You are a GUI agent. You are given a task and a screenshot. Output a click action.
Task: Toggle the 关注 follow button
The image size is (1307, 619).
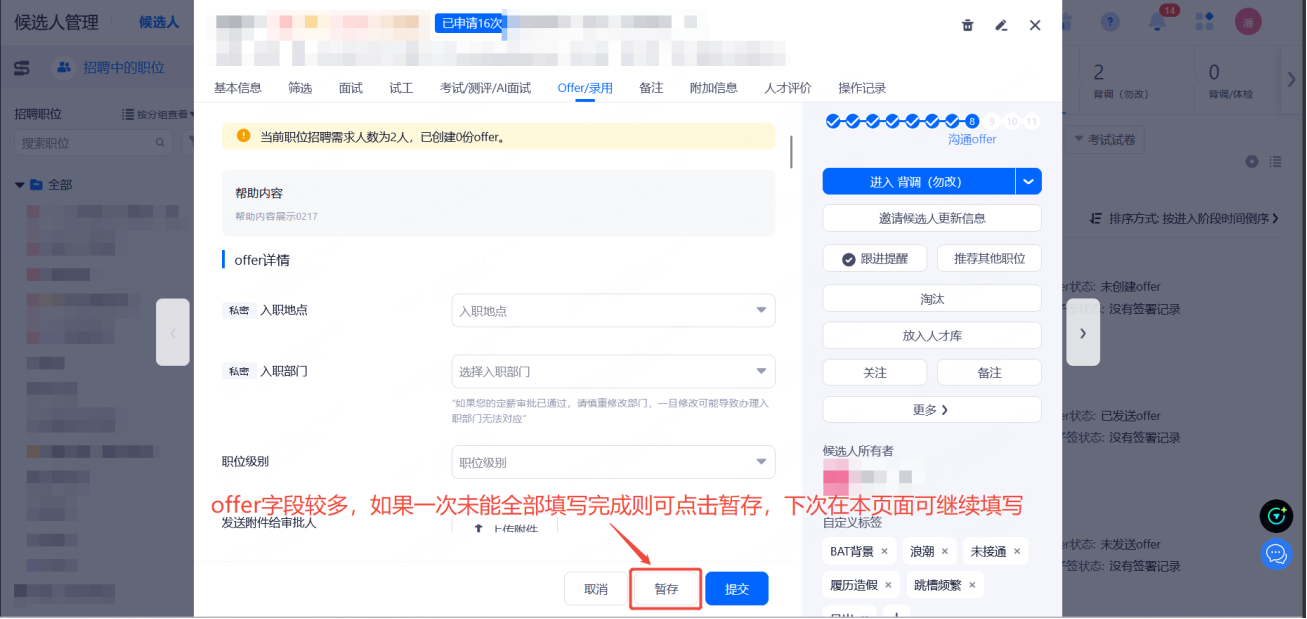(x=874, y=372)
